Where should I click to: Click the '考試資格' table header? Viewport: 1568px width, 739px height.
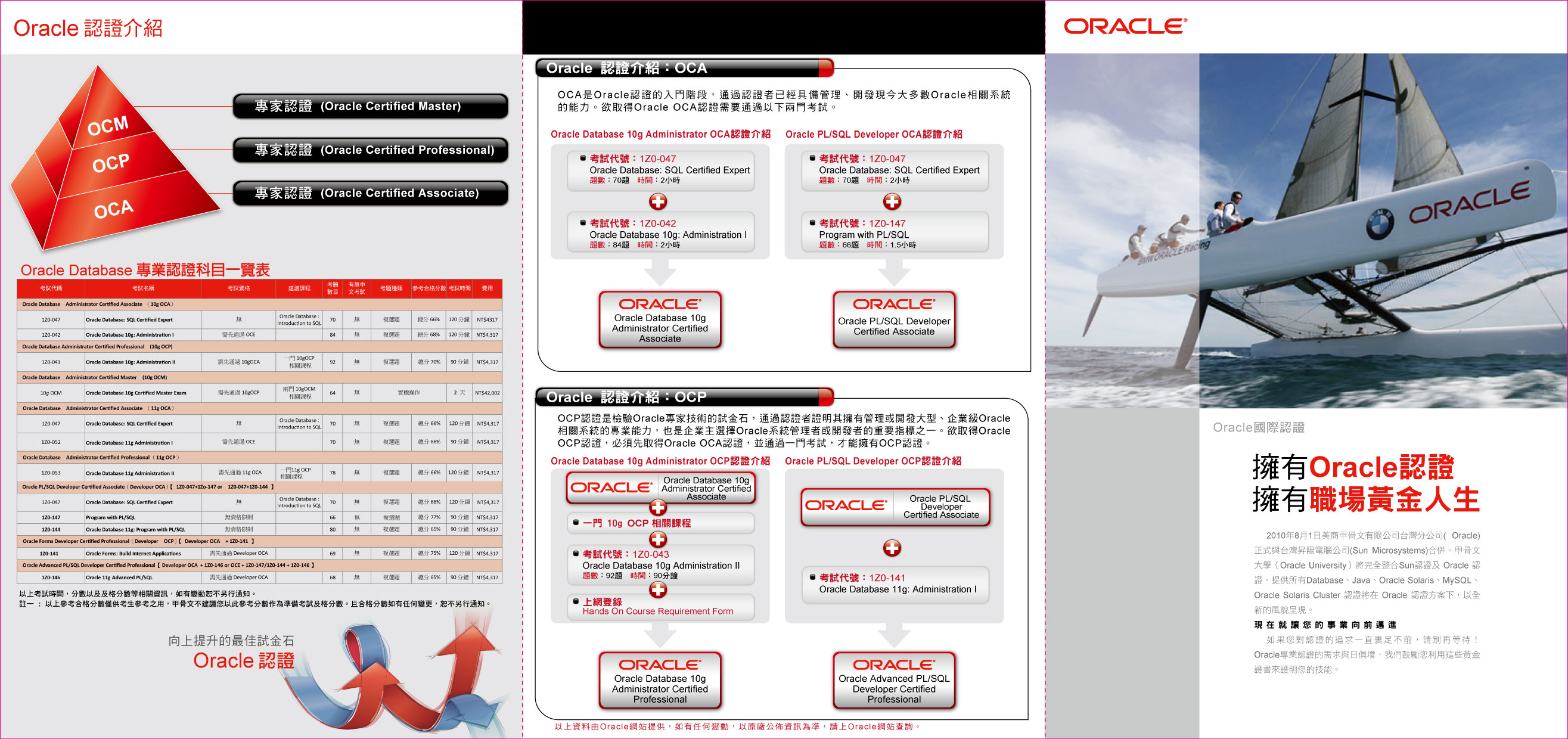238,288
